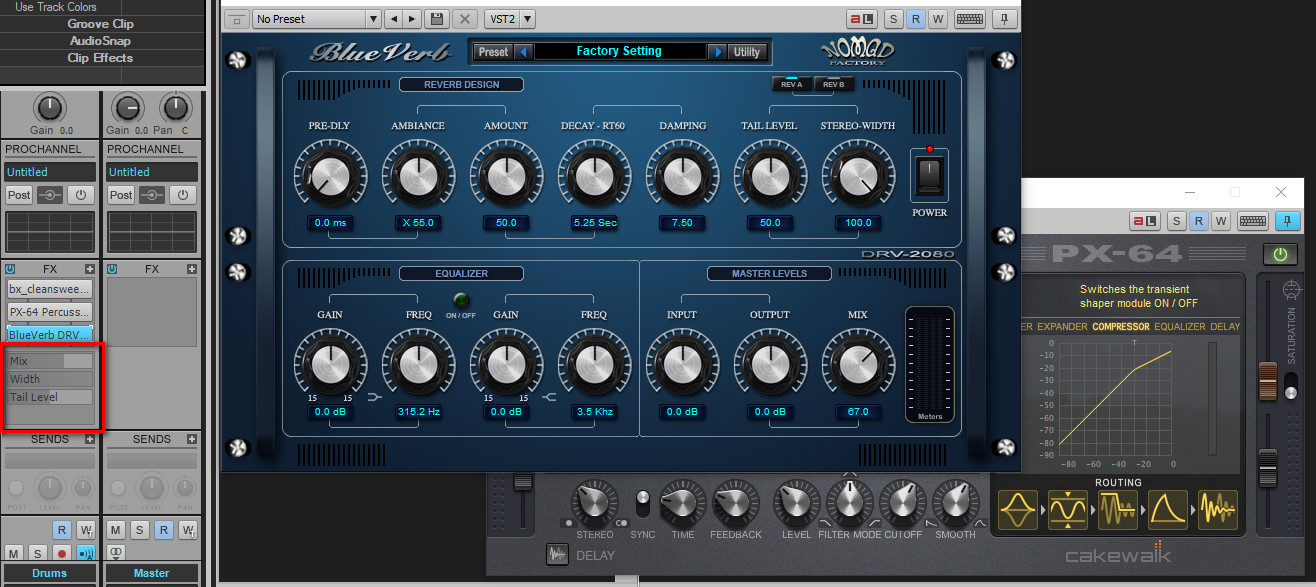The image size is (1316, 587).
Task: Click the BlueVerb Utility button
Action: point(747,52)
